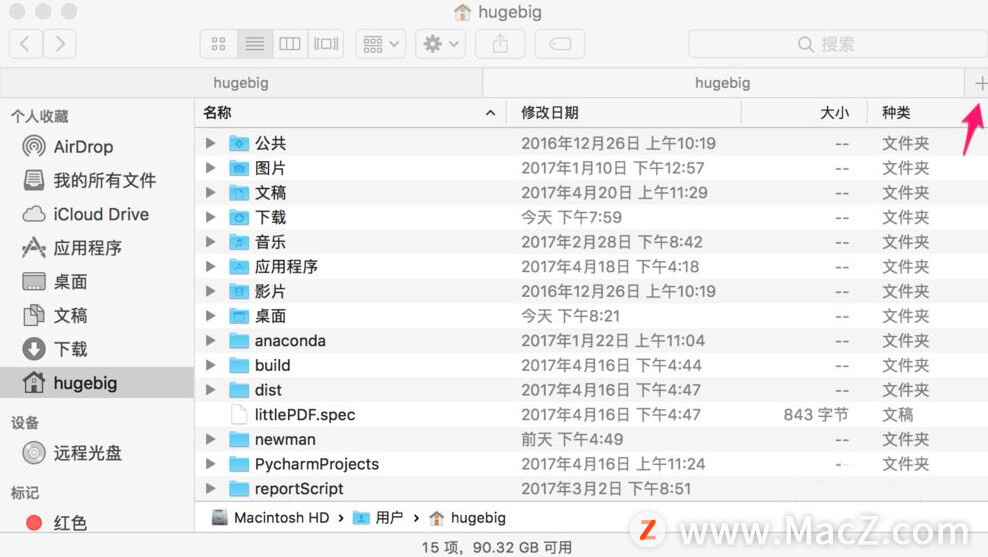The width and height of the screenshot is (988, 557).
Task: Select the 影片 folder icon
Action: click(x=239, y=291)
